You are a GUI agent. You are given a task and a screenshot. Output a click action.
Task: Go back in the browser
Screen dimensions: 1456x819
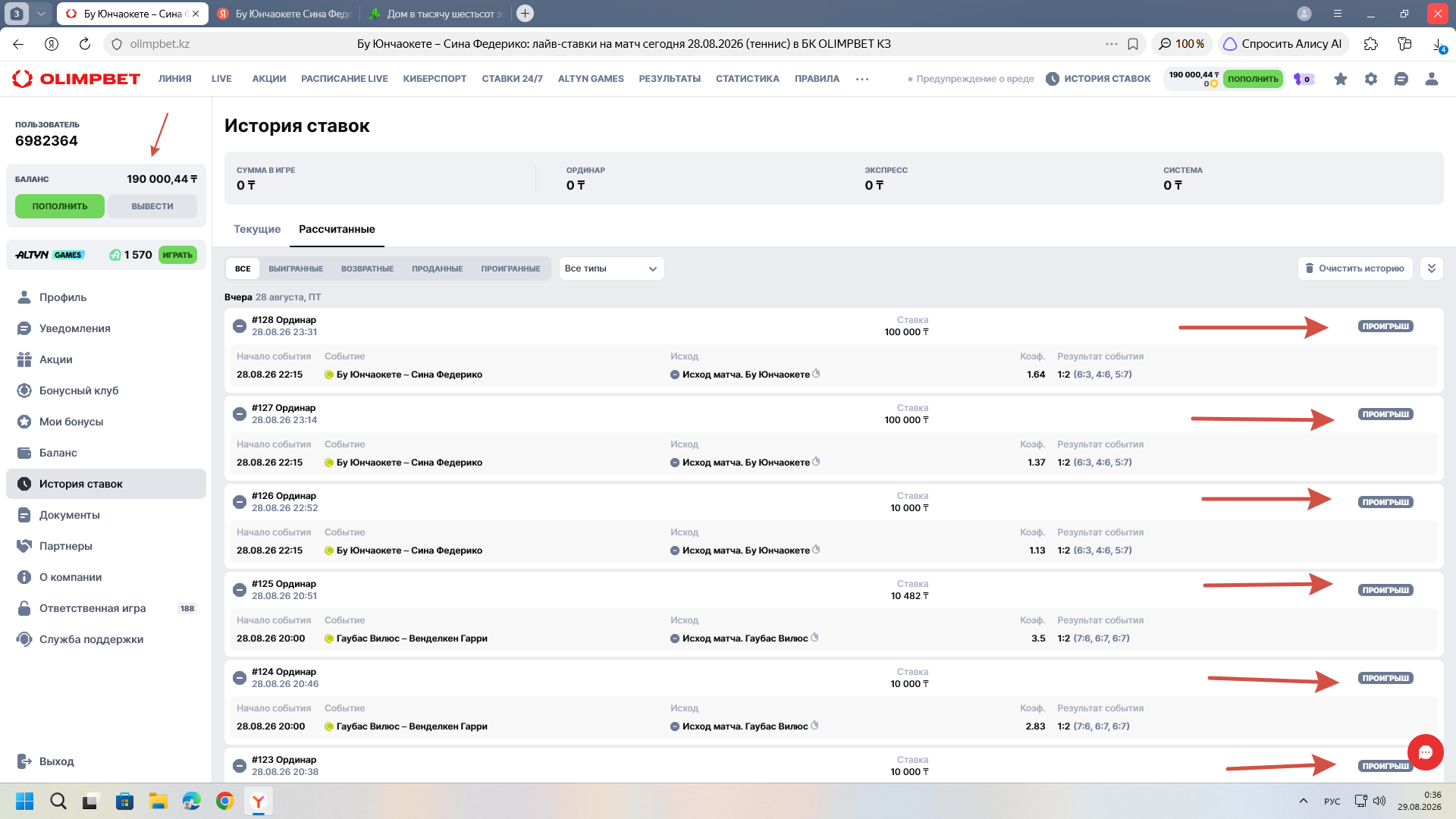coord(18,44)
